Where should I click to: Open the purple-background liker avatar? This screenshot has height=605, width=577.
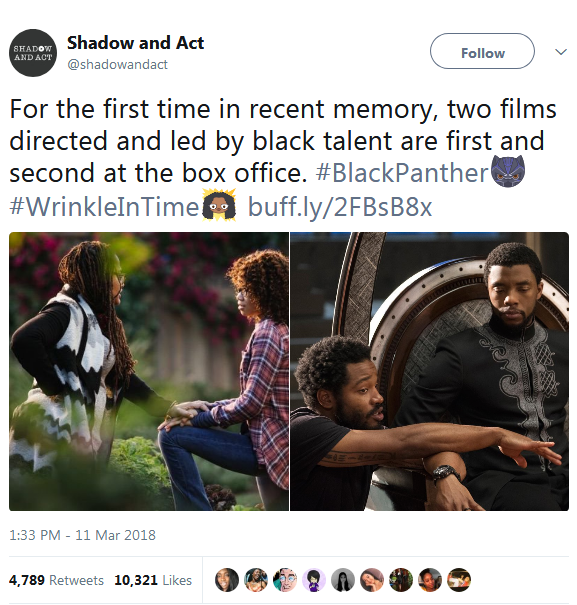(x=314, y=580)
